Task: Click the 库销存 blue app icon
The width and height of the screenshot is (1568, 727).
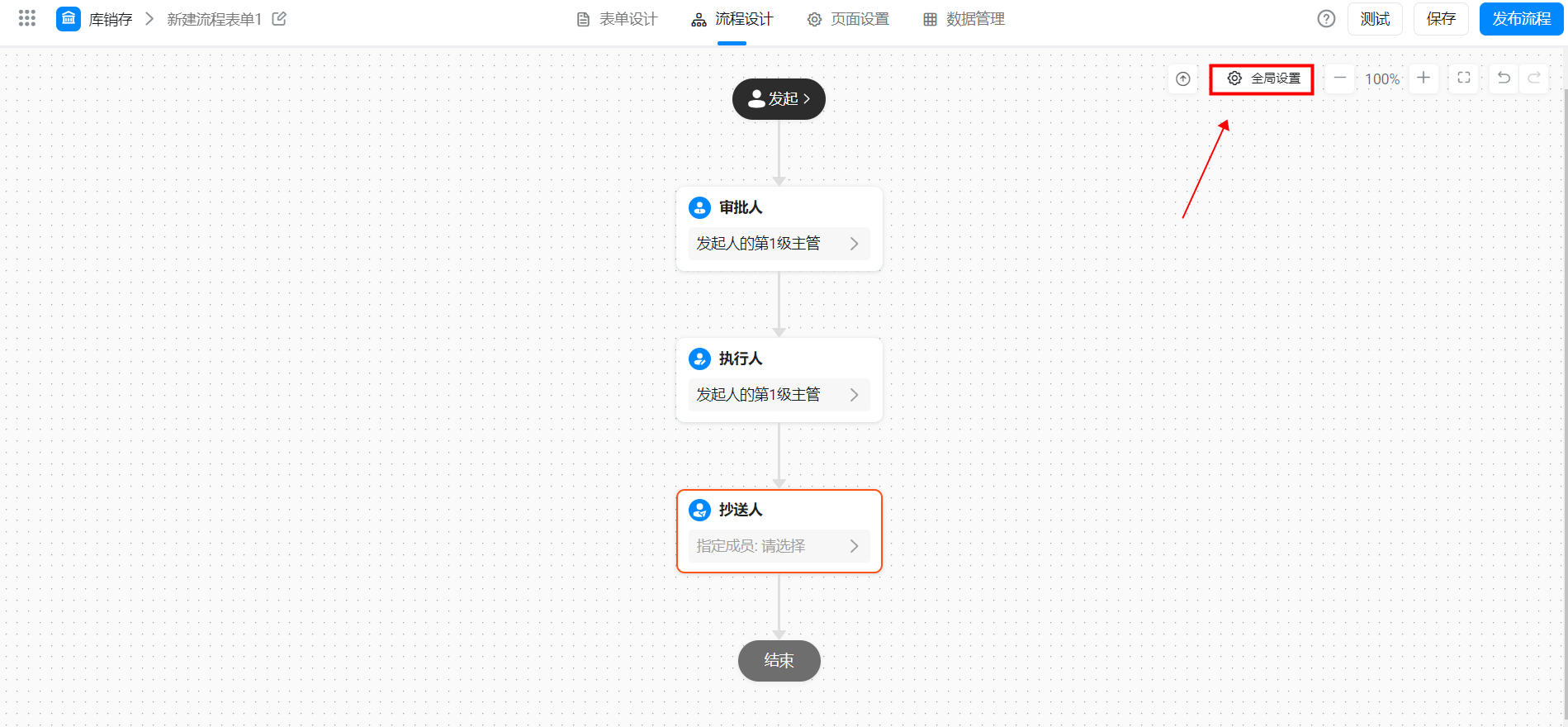Action: [69, 18]
